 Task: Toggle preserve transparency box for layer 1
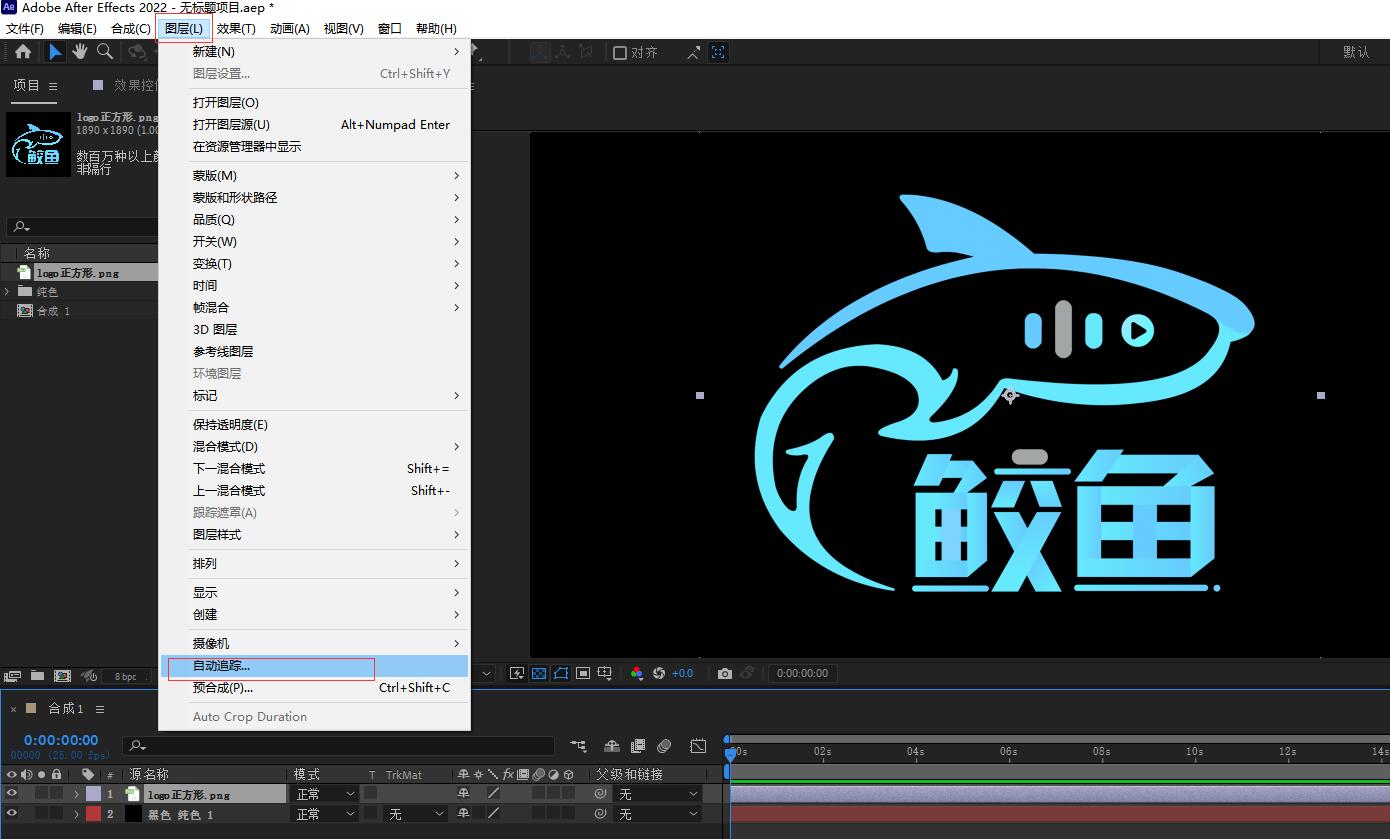click(370, 794)
